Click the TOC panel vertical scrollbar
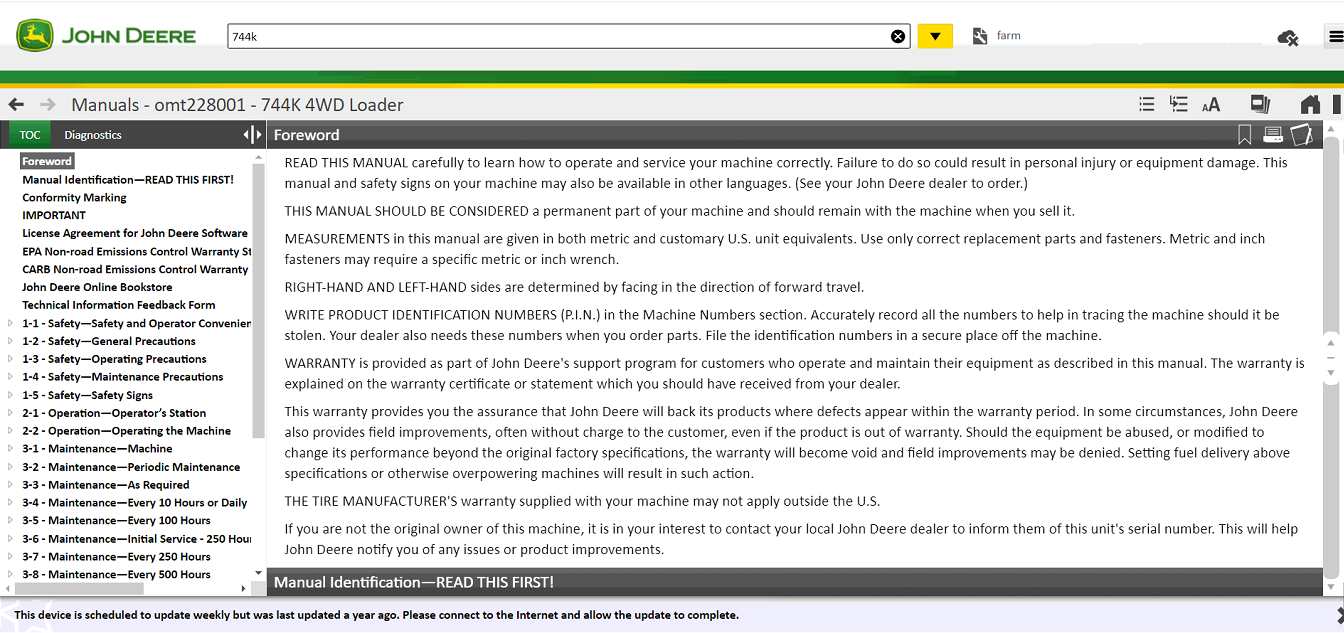1344x633 pixels. point(259,300)
